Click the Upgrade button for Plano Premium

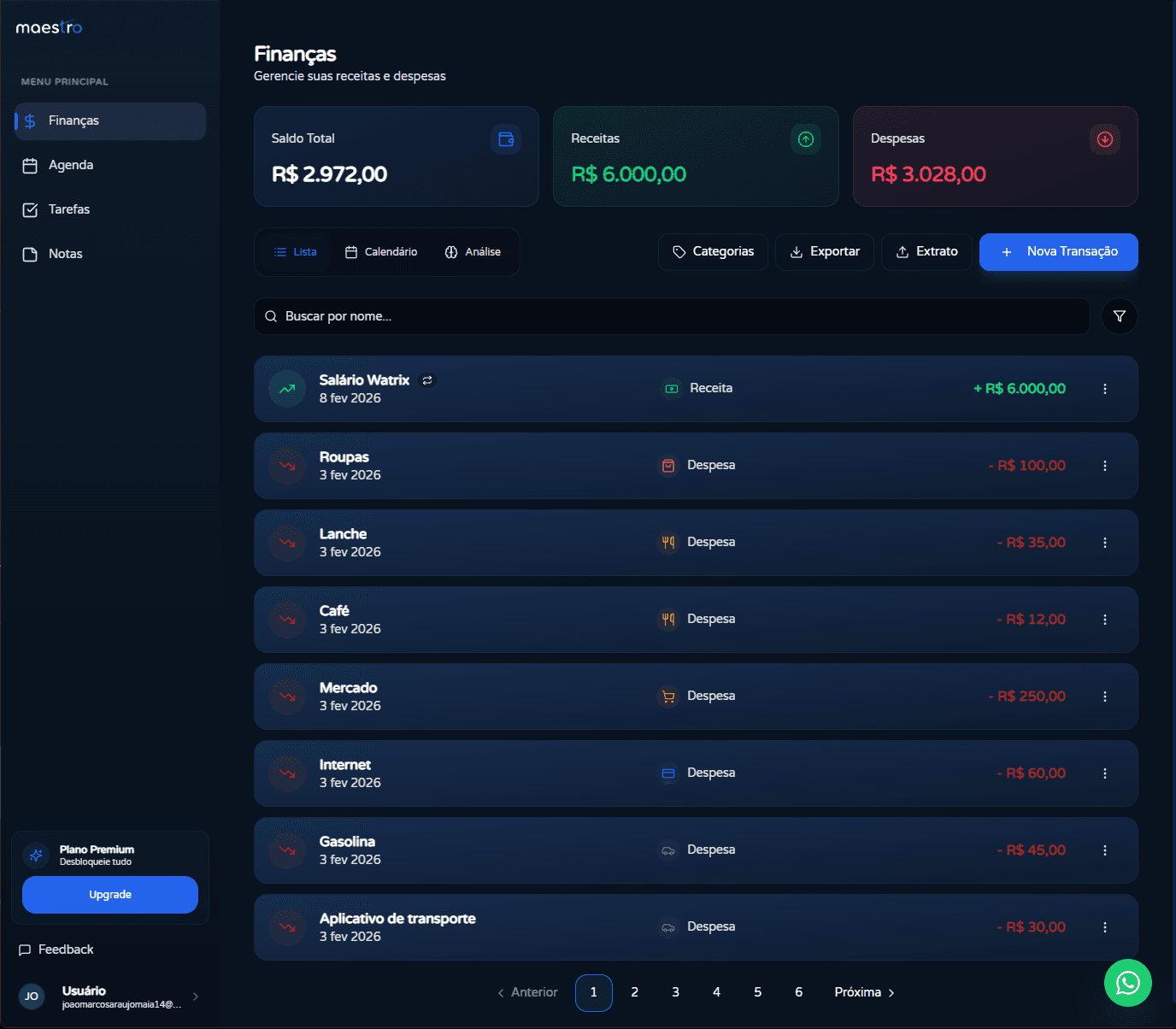point(109,895)
